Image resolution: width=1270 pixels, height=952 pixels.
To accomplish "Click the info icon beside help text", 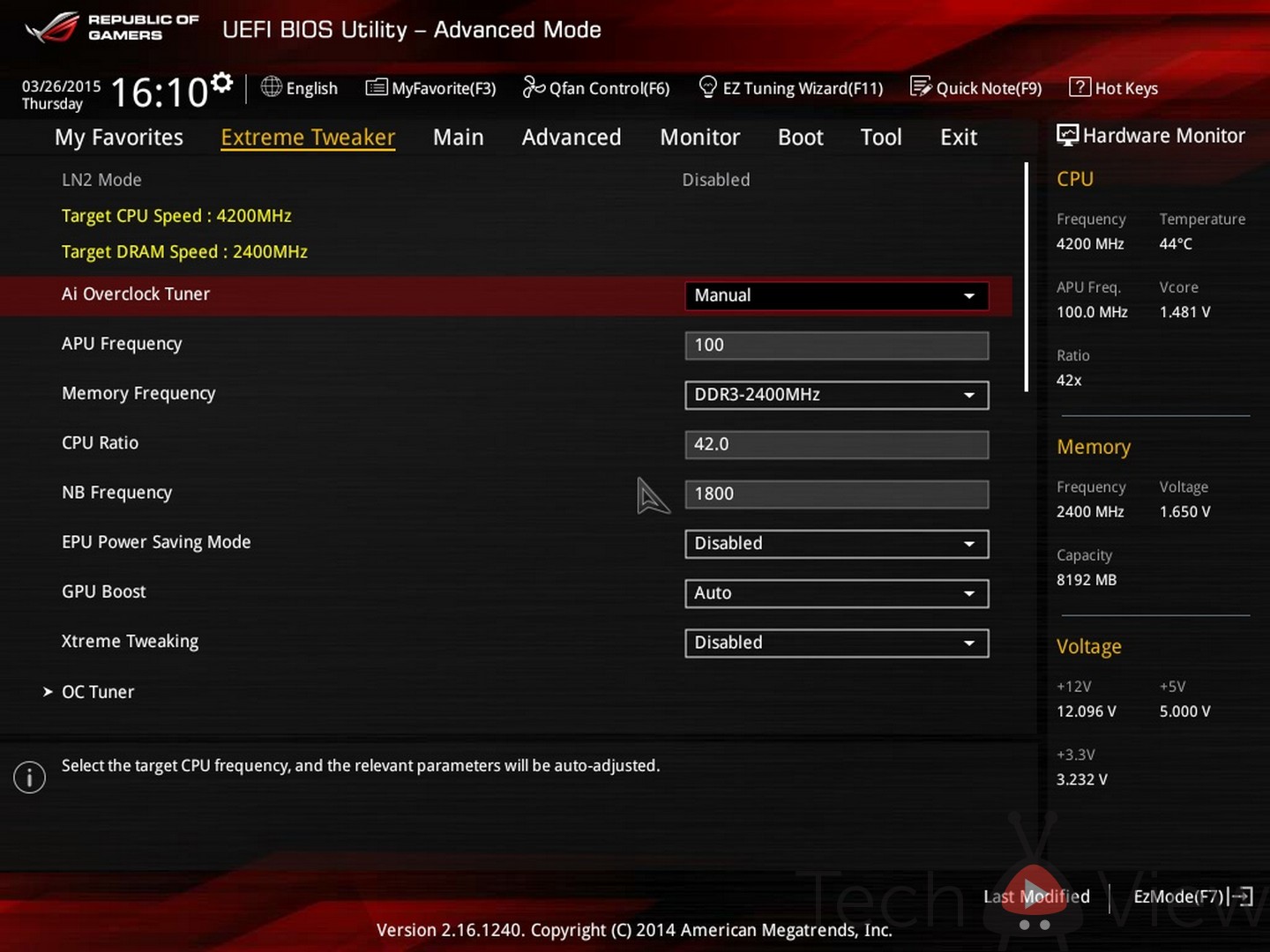I will [x=29, y=777].
